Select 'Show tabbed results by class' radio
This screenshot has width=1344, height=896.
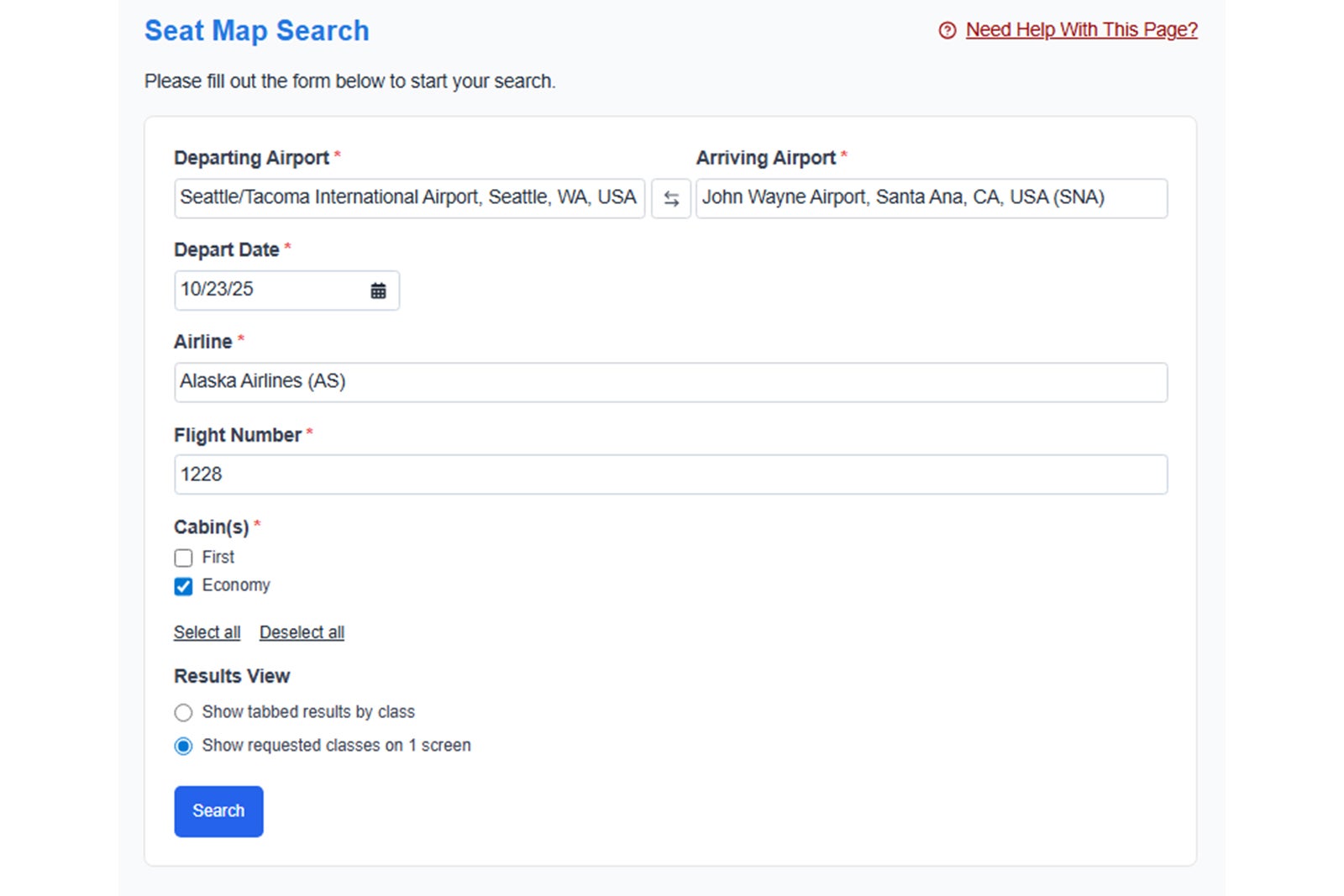pyautogui.click(x=183, y=713)
